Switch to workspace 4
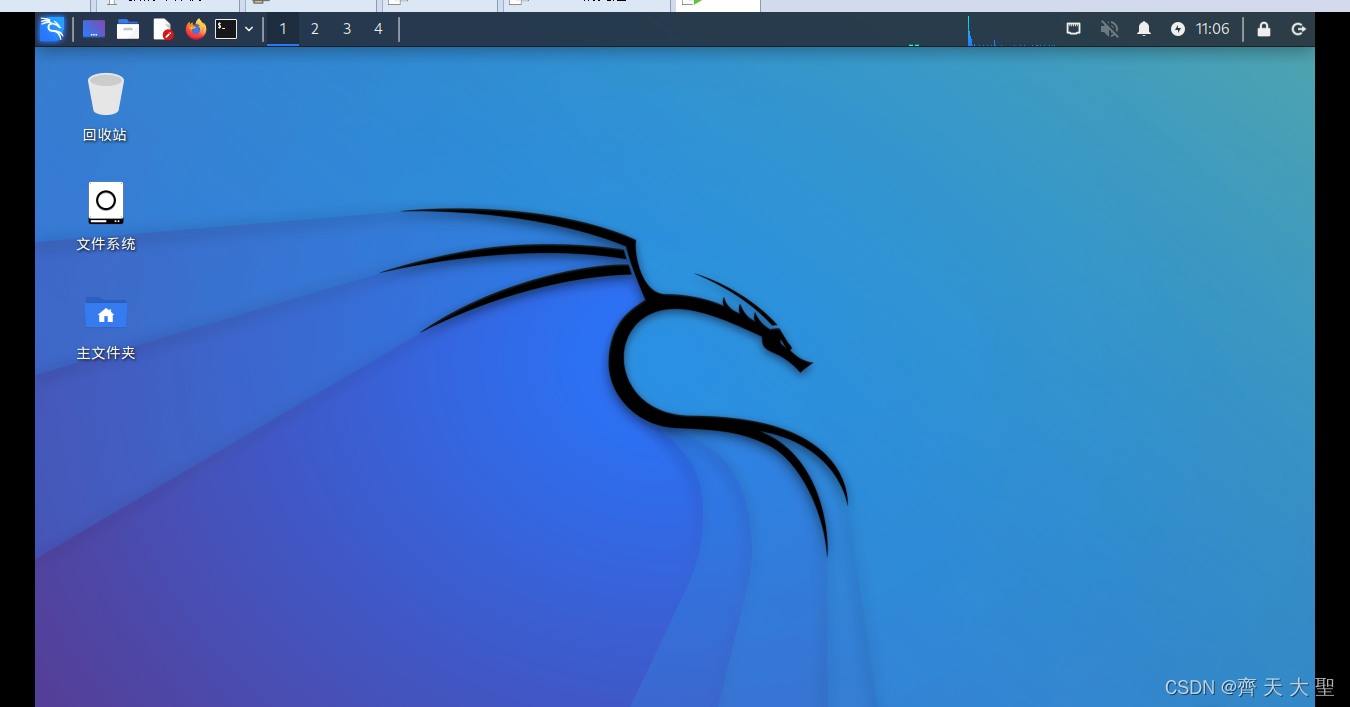The width and height of the screenshot is (1350, 707). (378, 29)
